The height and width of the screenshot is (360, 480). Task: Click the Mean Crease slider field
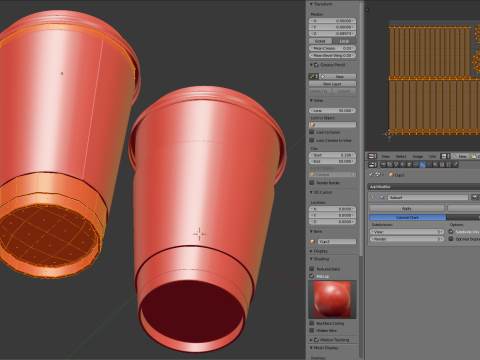pos(332,48)
